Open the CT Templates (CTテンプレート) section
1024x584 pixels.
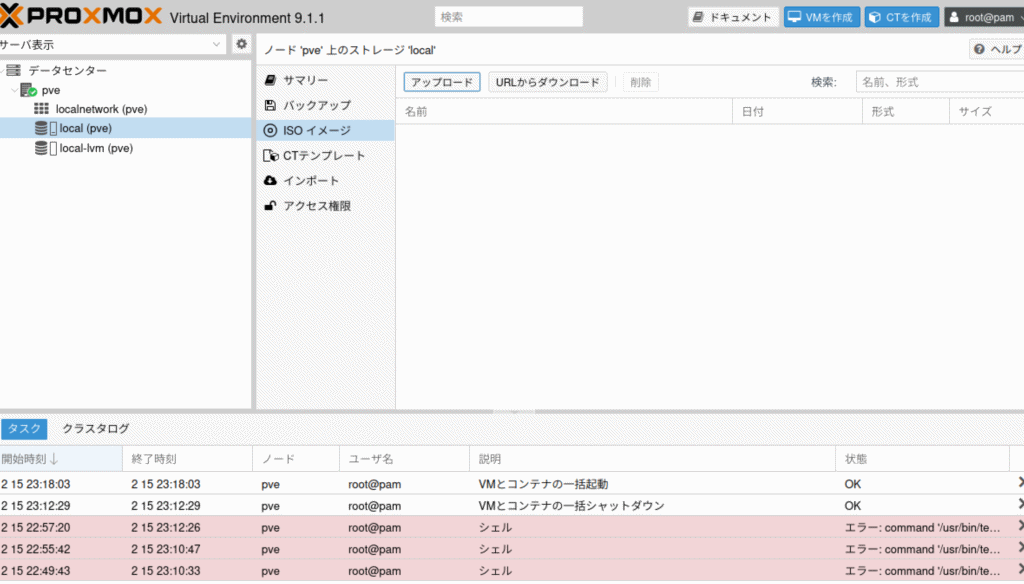(x=324, y=156)
